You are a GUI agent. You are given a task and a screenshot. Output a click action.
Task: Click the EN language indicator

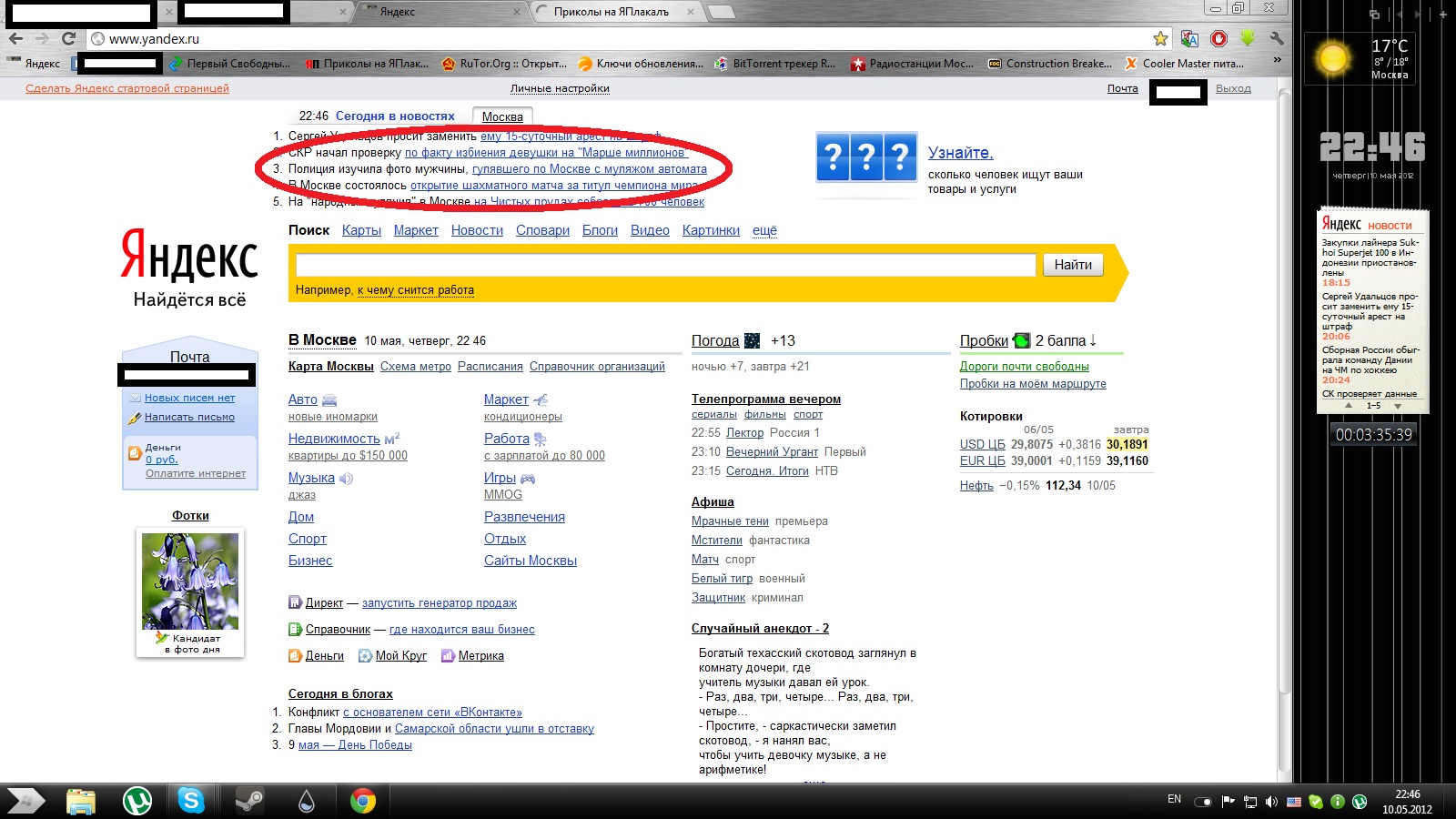(1174, 799)
